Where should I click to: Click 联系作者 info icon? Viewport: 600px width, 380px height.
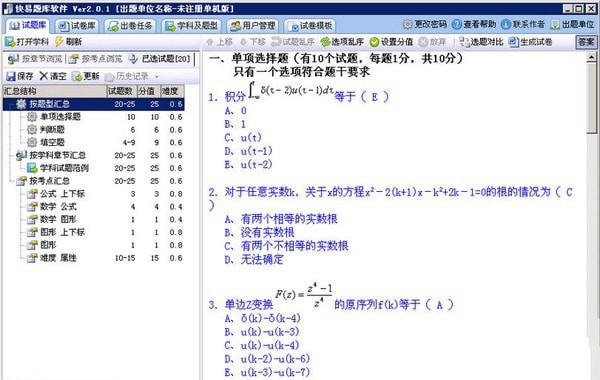point(505,24)
